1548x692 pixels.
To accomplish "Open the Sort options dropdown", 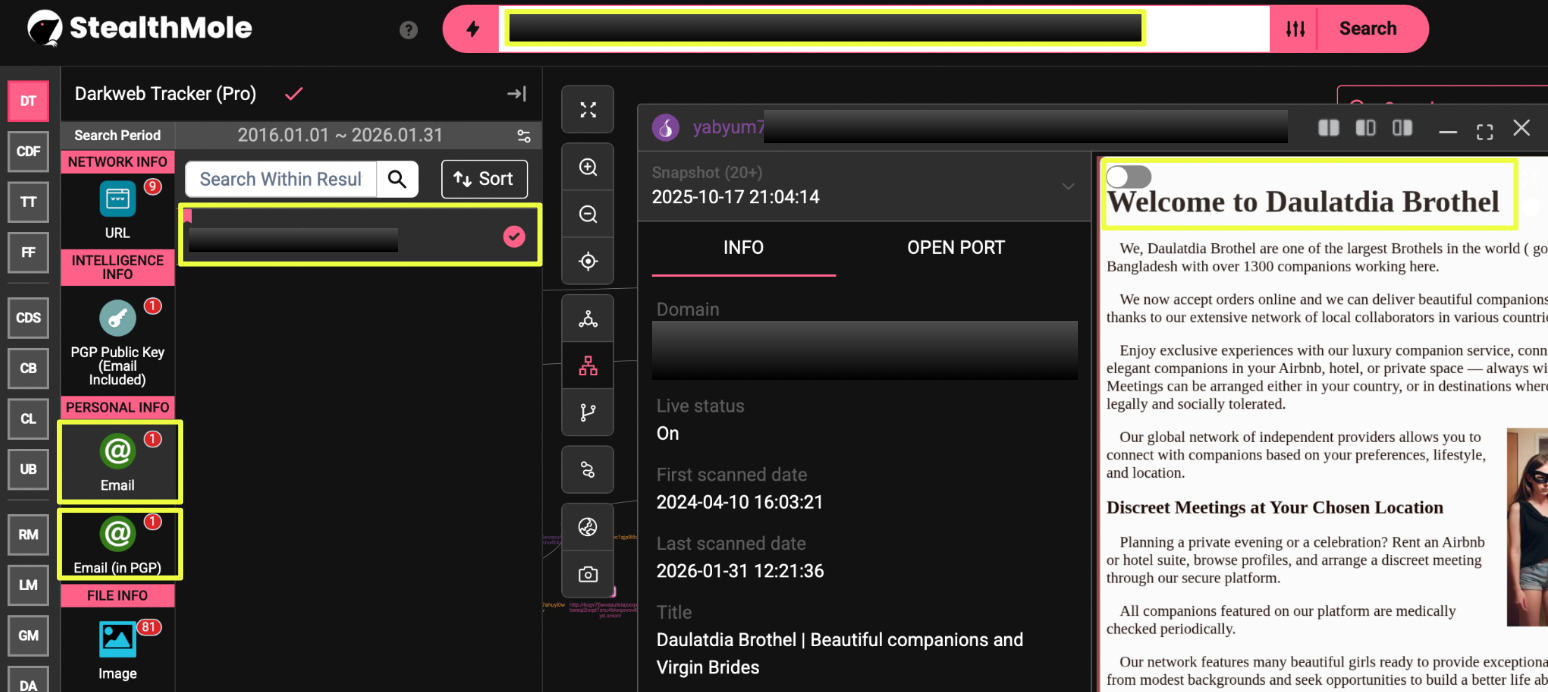I will coord(484,179).
